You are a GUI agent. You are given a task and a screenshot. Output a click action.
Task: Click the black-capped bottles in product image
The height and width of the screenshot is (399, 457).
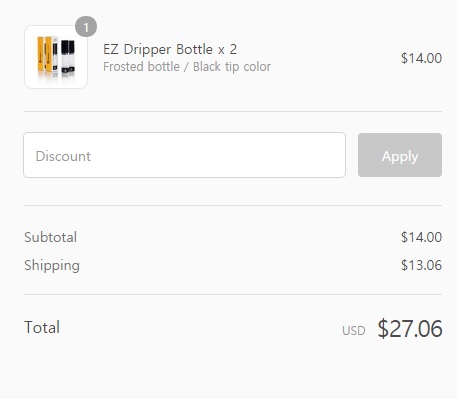tap(68, 56)
